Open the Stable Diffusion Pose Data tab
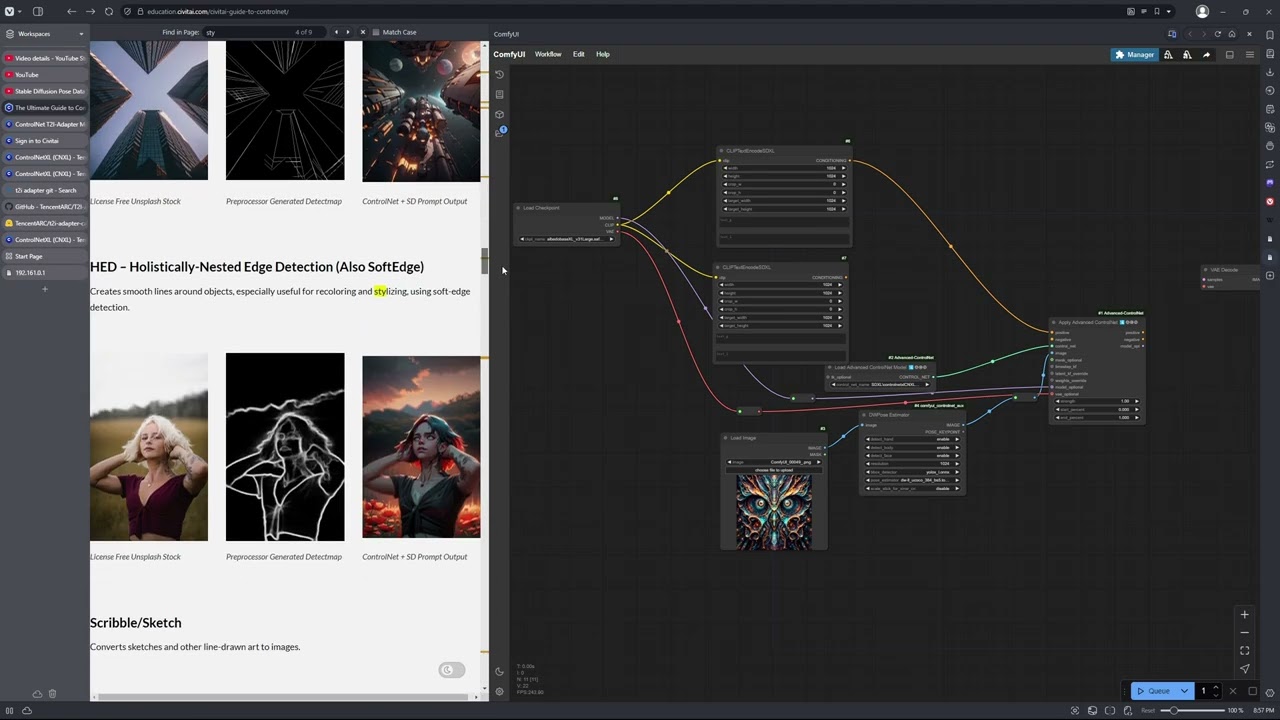This screenshot has height=720, width=1280. (x=44, y=91)
